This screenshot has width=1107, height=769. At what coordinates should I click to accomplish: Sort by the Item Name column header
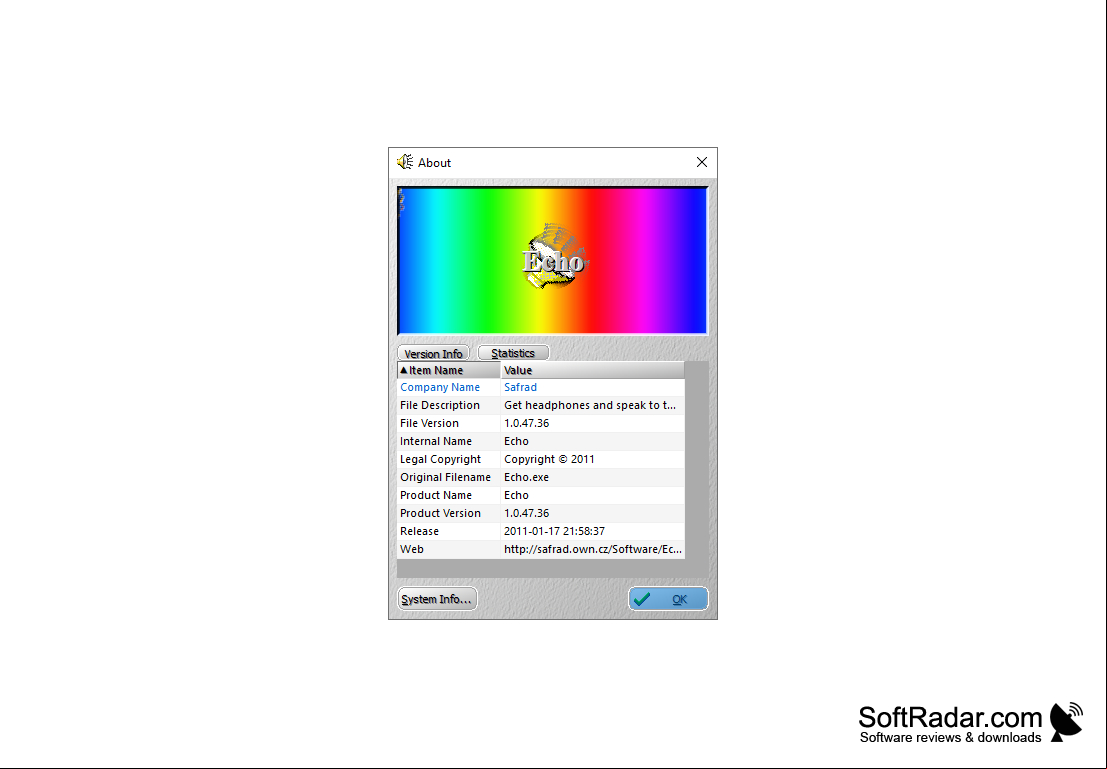pos(449,370)
